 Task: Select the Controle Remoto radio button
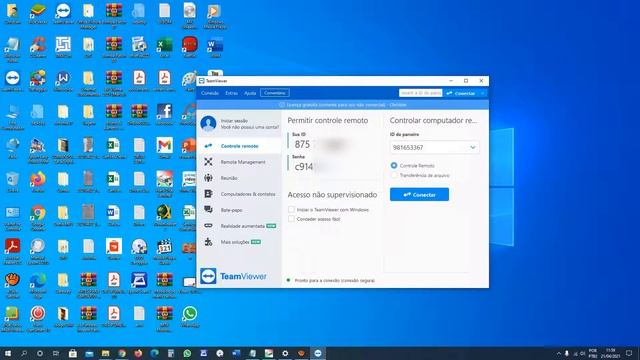pyautogui.click(x=394, y=165)
